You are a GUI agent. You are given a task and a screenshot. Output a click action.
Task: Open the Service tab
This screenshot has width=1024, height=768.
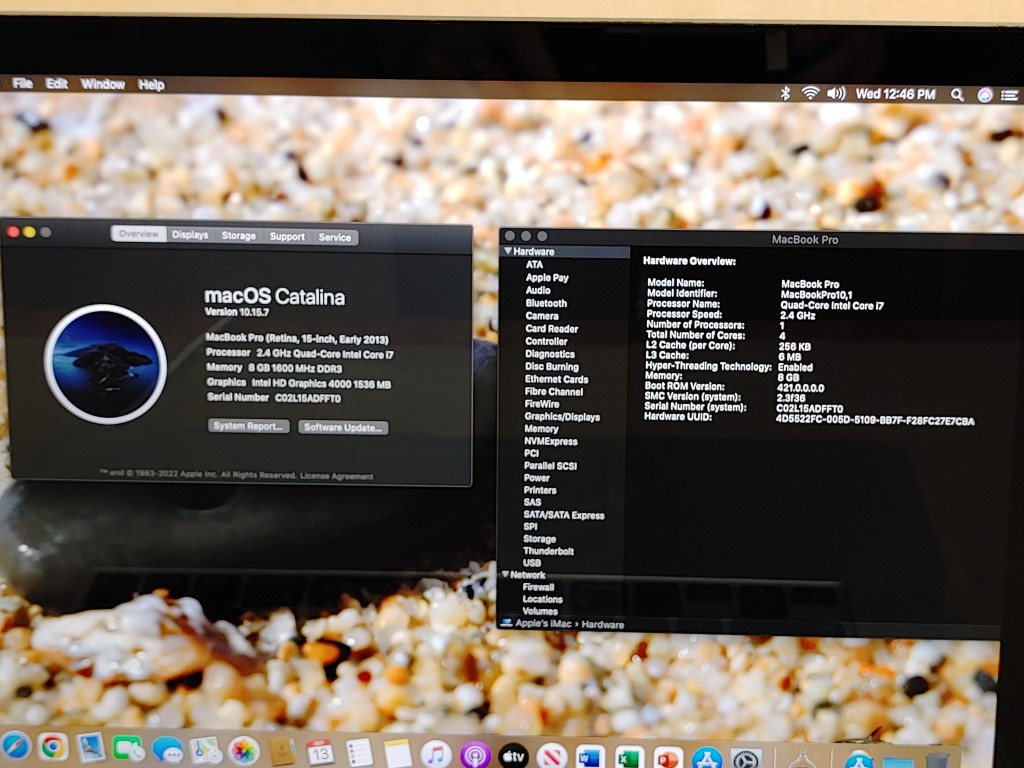click(x=335, y=238)
